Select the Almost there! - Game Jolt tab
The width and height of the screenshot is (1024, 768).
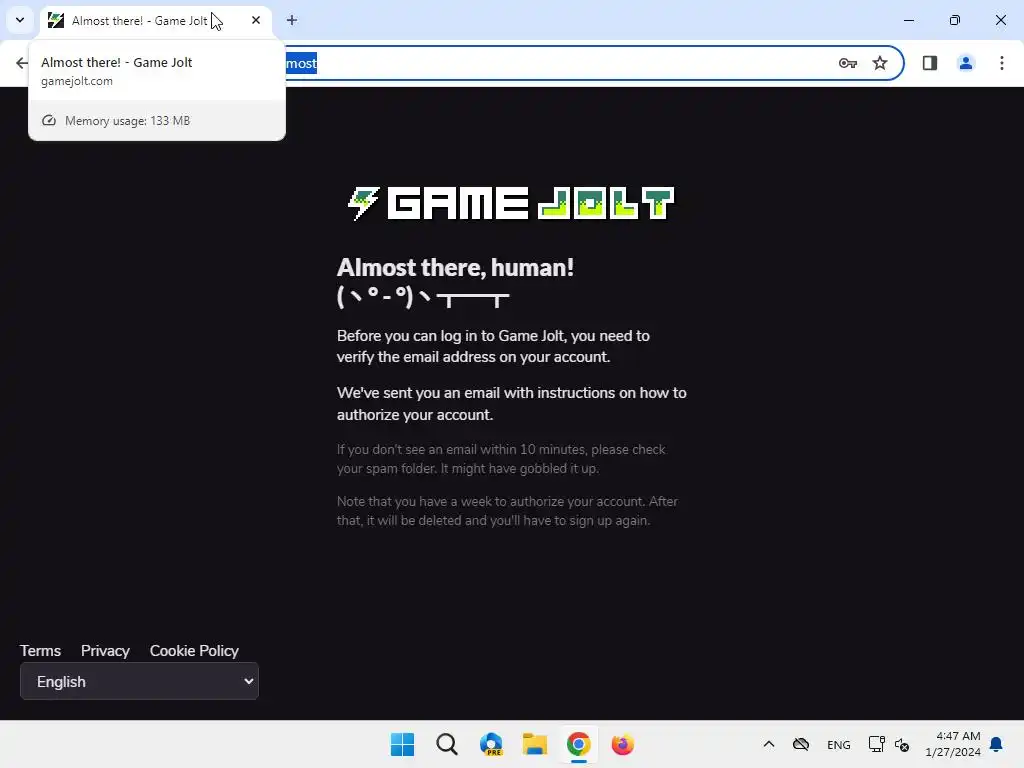[157, 21]
